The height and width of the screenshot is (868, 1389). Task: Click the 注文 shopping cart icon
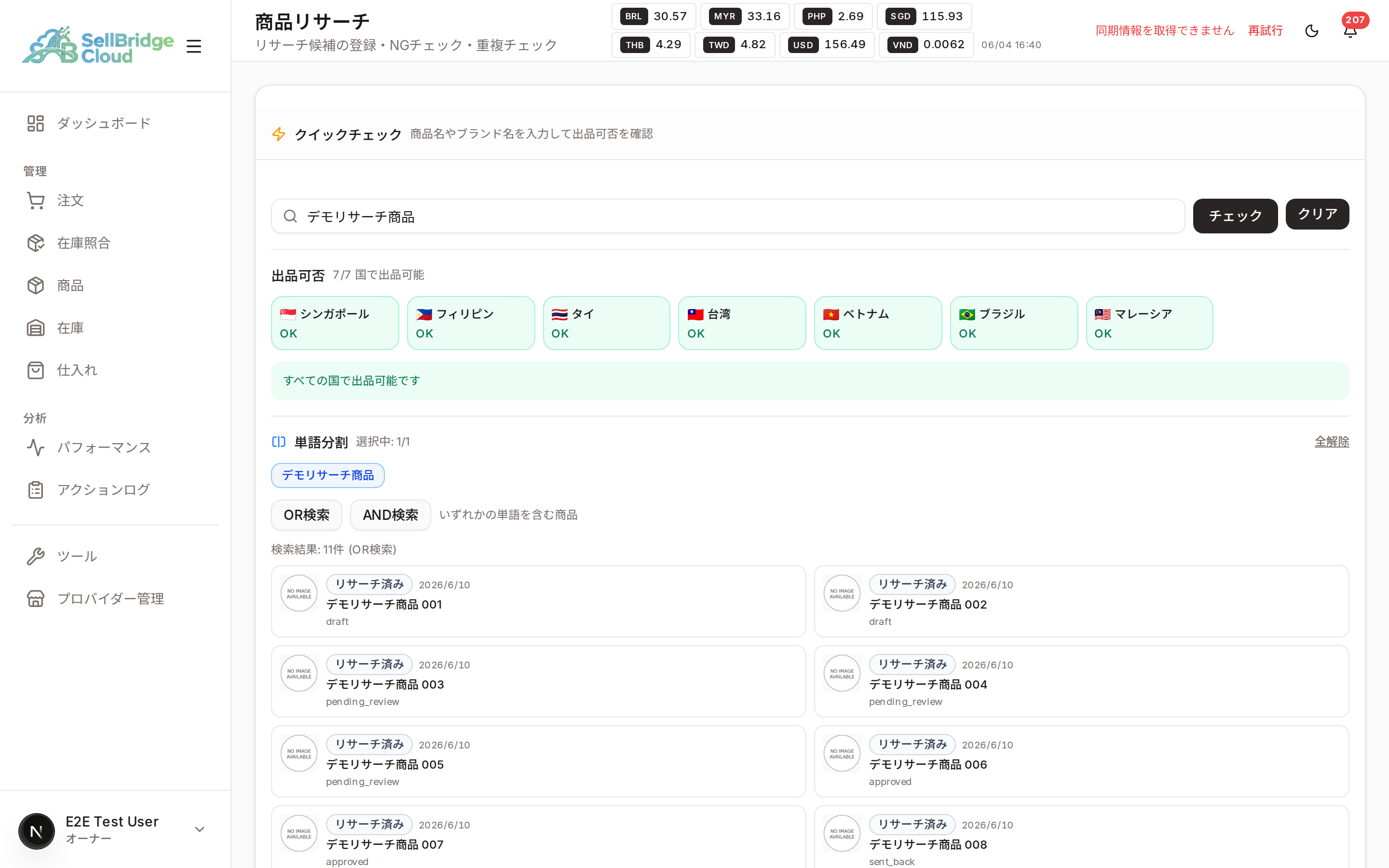coord(36,200)
